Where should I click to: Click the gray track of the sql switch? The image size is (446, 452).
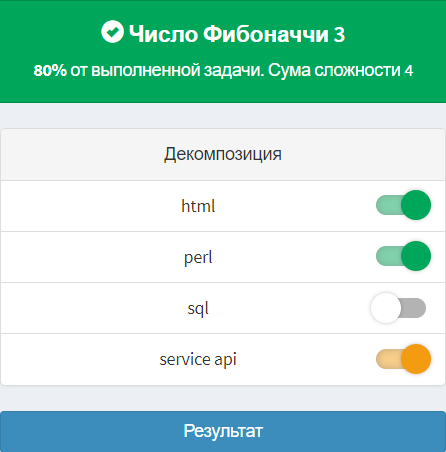(x=413, y=308)
